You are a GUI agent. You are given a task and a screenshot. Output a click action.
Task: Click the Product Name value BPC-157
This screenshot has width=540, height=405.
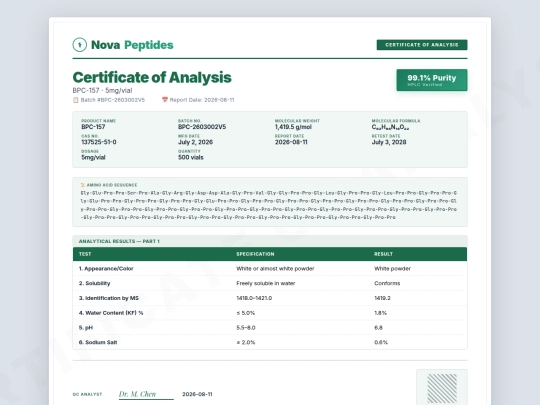click(x=93, y=127)
